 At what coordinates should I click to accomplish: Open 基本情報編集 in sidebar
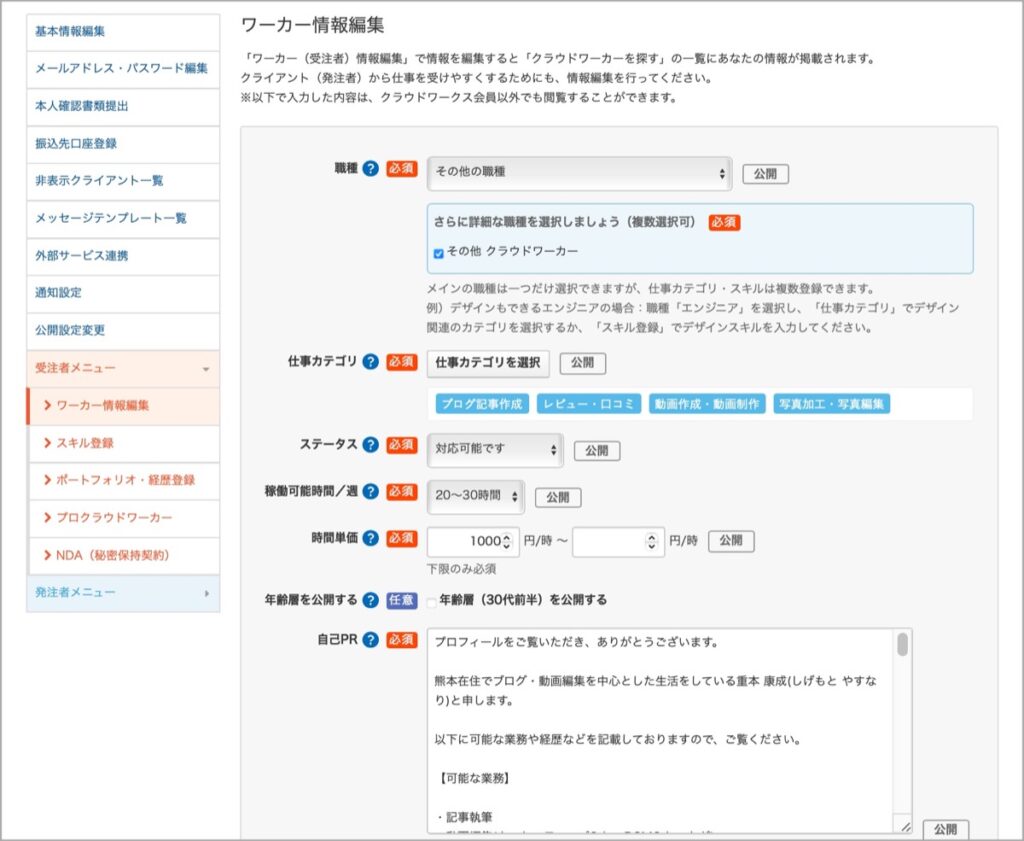(123, 31)
